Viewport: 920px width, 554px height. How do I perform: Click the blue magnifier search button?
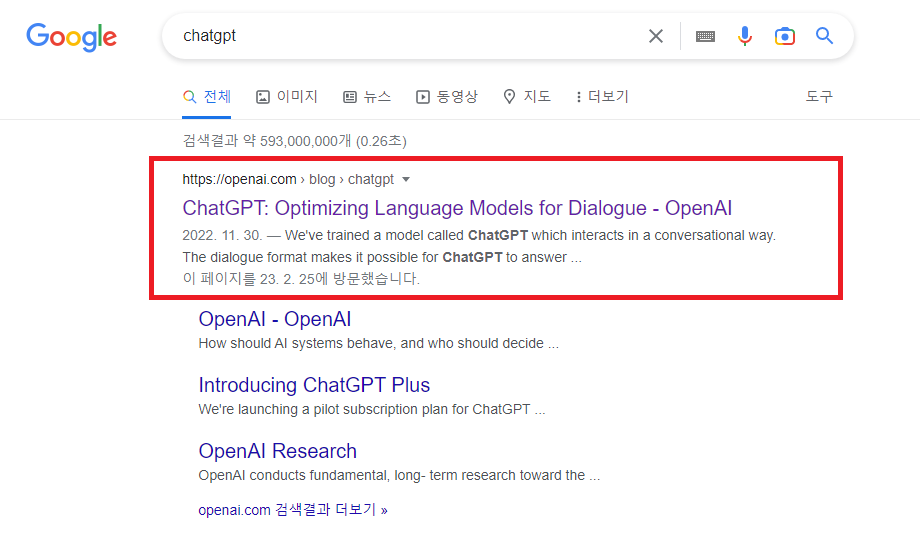click(824, 36)
